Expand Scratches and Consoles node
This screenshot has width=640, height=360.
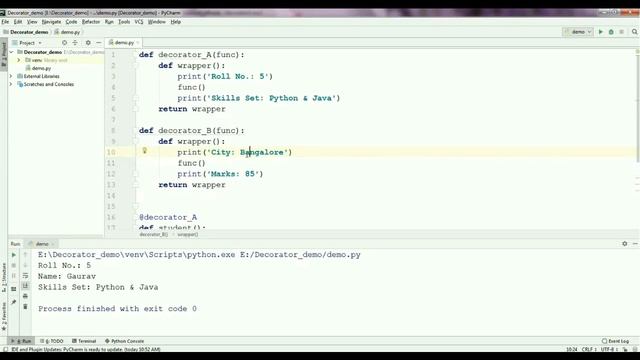pyautogui.click(x=11, y=84)
